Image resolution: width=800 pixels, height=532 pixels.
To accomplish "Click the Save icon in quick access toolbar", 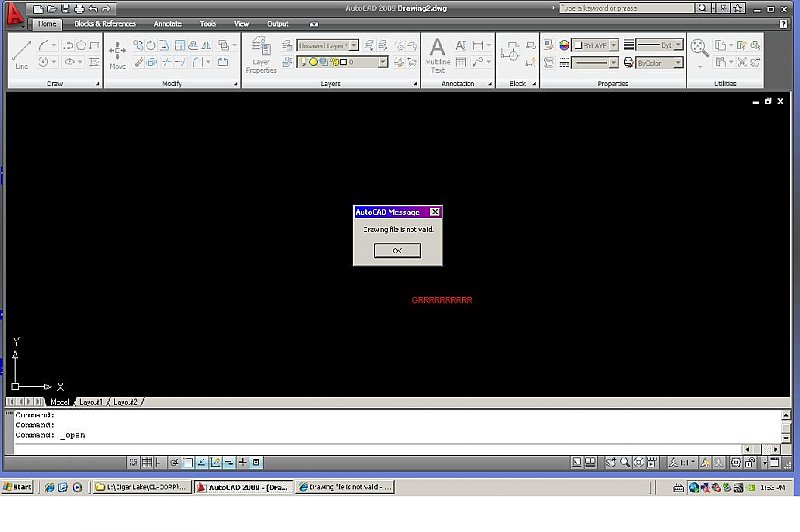I will 65,9.
